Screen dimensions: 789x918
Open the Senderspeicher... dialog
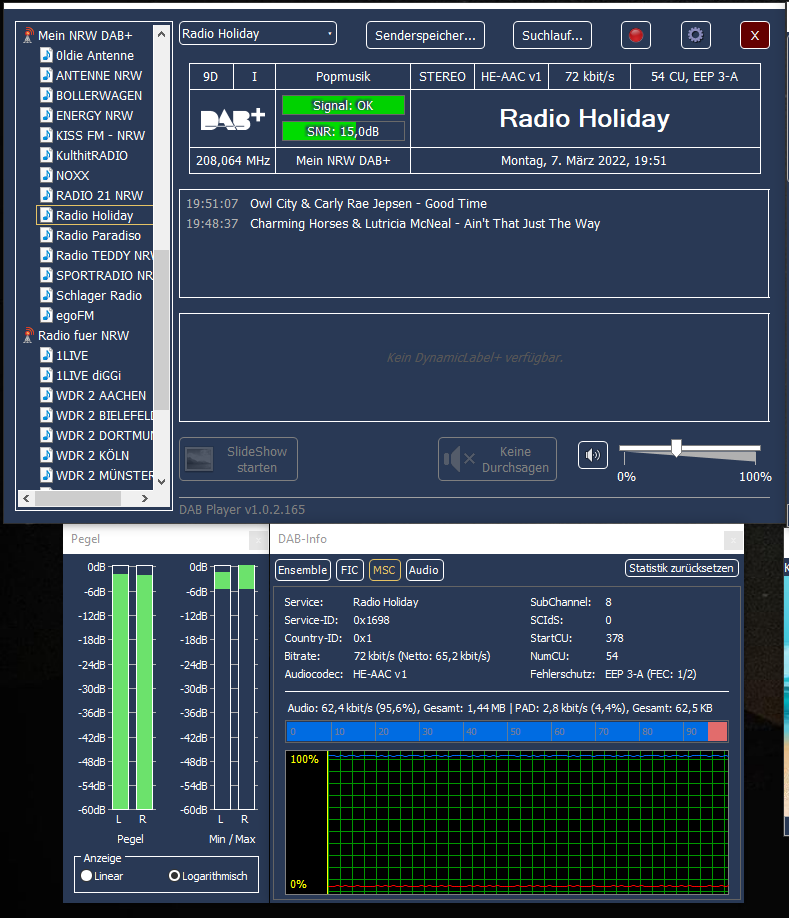pos(425,36)
